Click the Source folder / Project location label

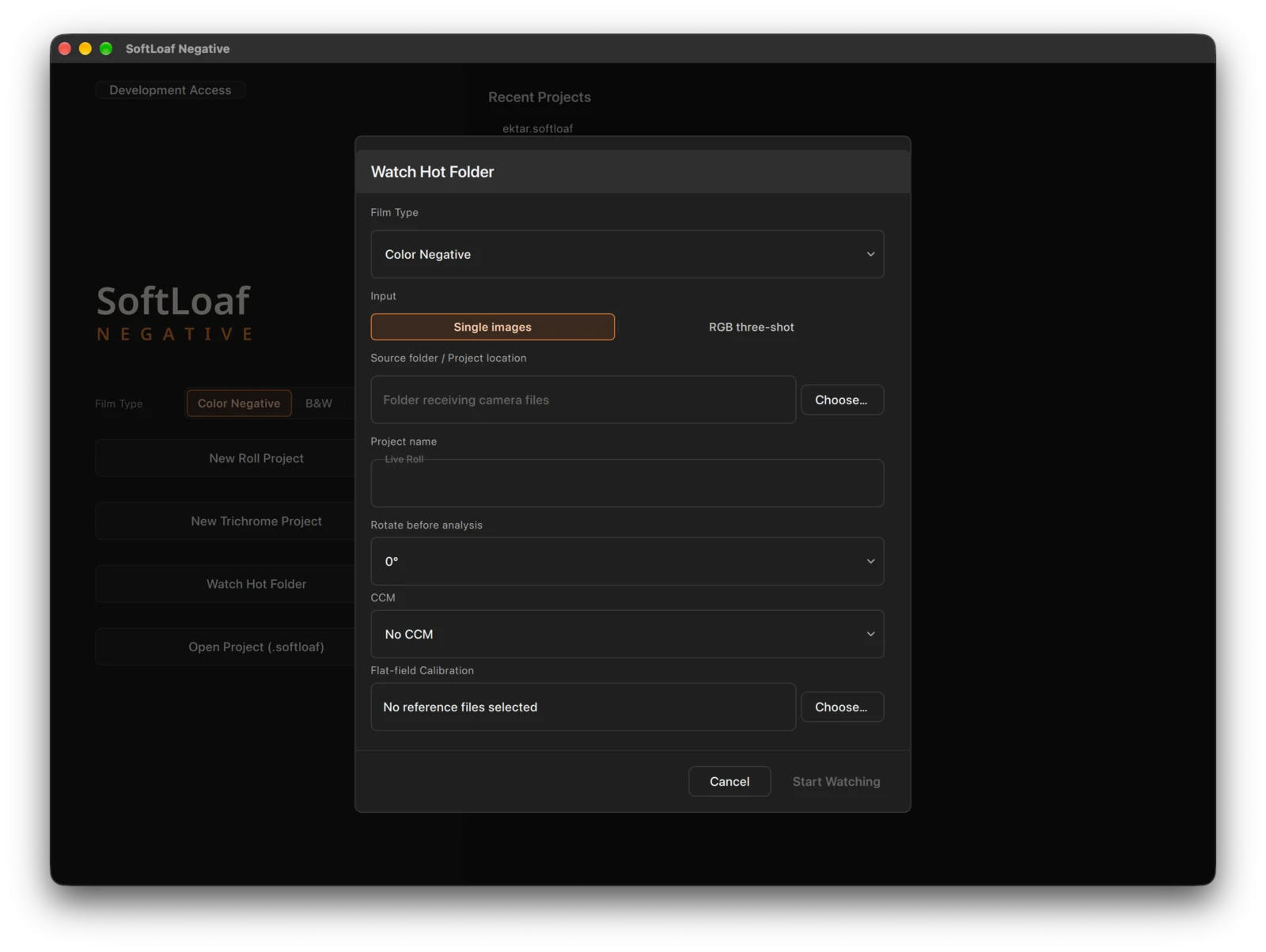(x=448, y=358)
